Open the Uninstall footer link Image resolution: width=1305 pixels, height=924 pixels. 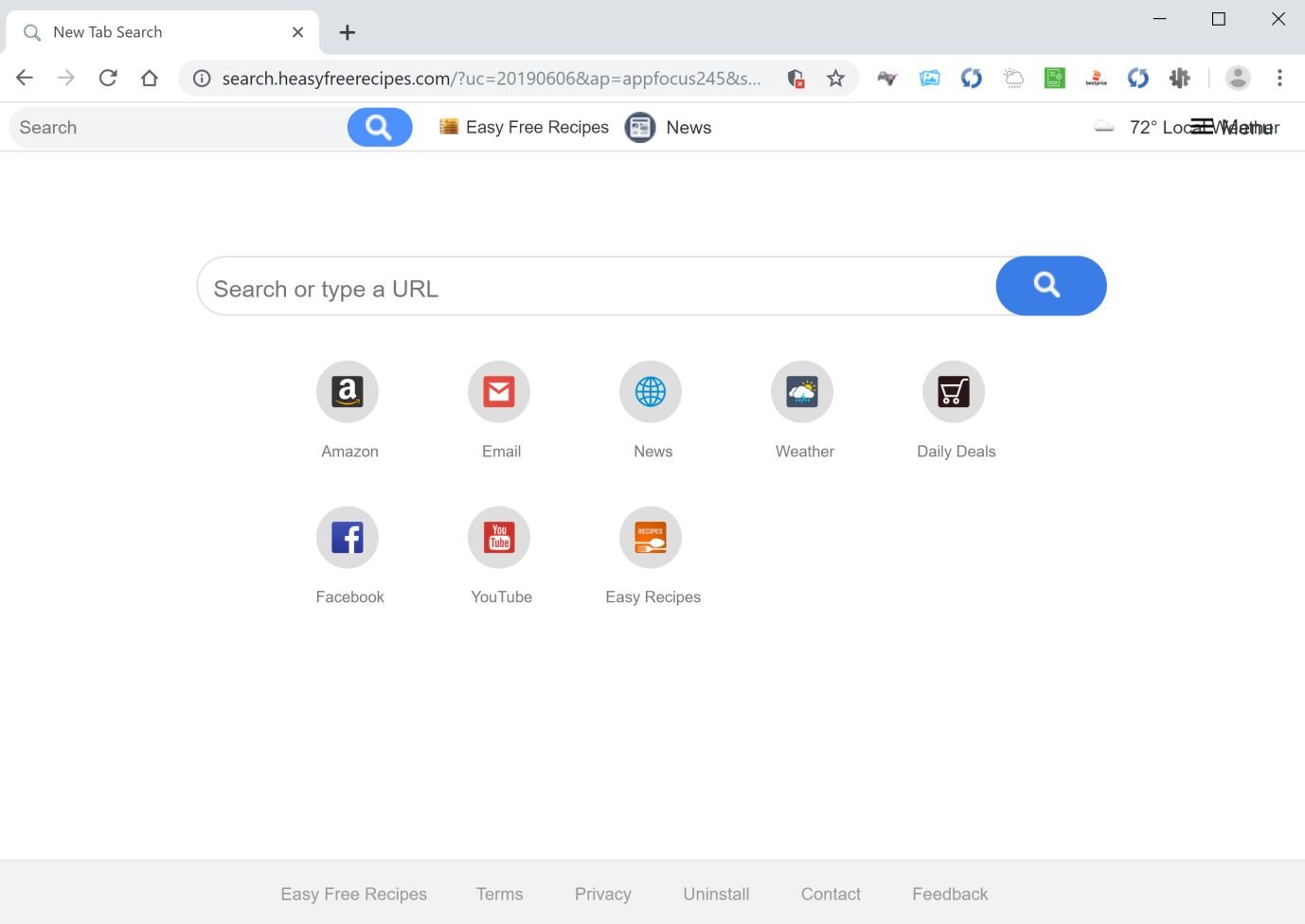(716, 894)
